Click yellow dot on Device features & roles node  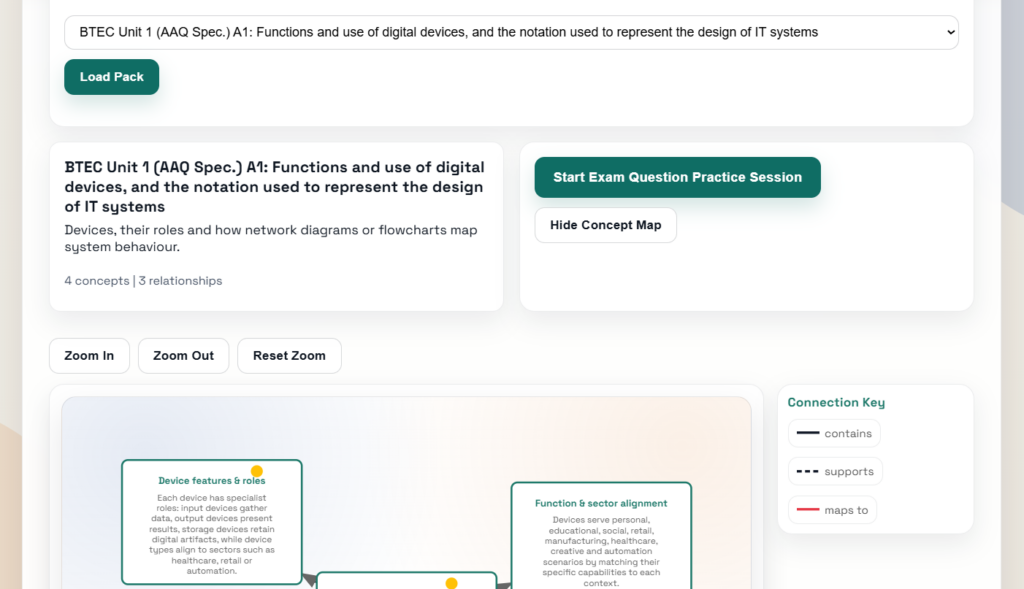[257, 471]
